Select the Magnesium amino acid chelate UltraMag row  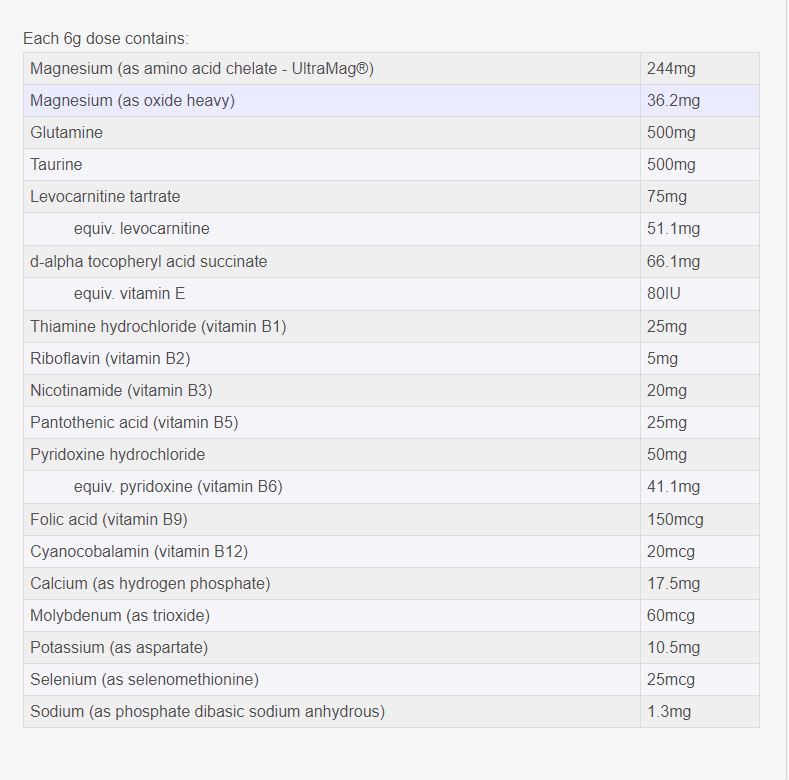202,69
